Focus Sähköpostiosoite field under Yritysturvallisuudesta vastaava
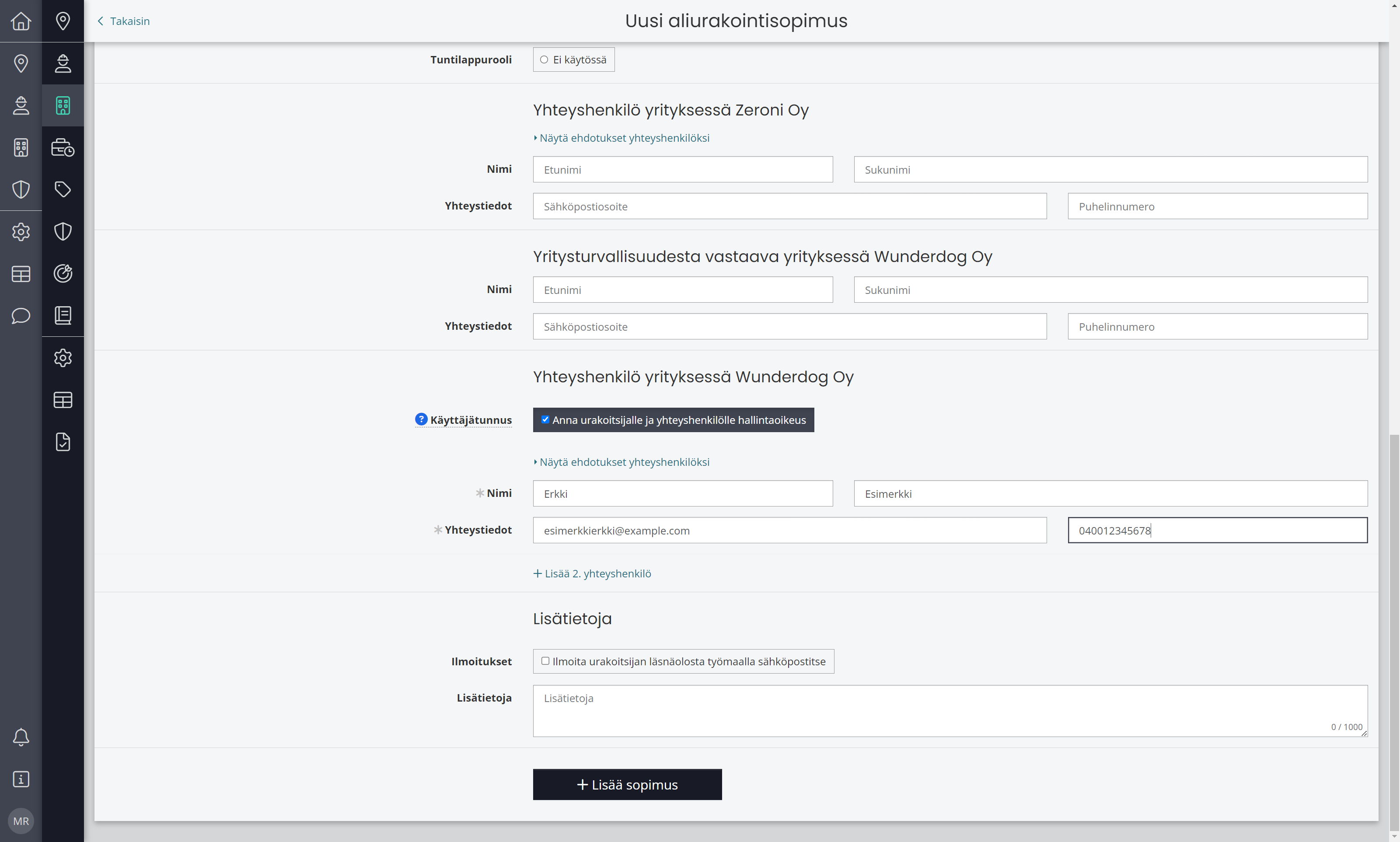The height and width of the screenshot is (842, 1400). [789, 327]
